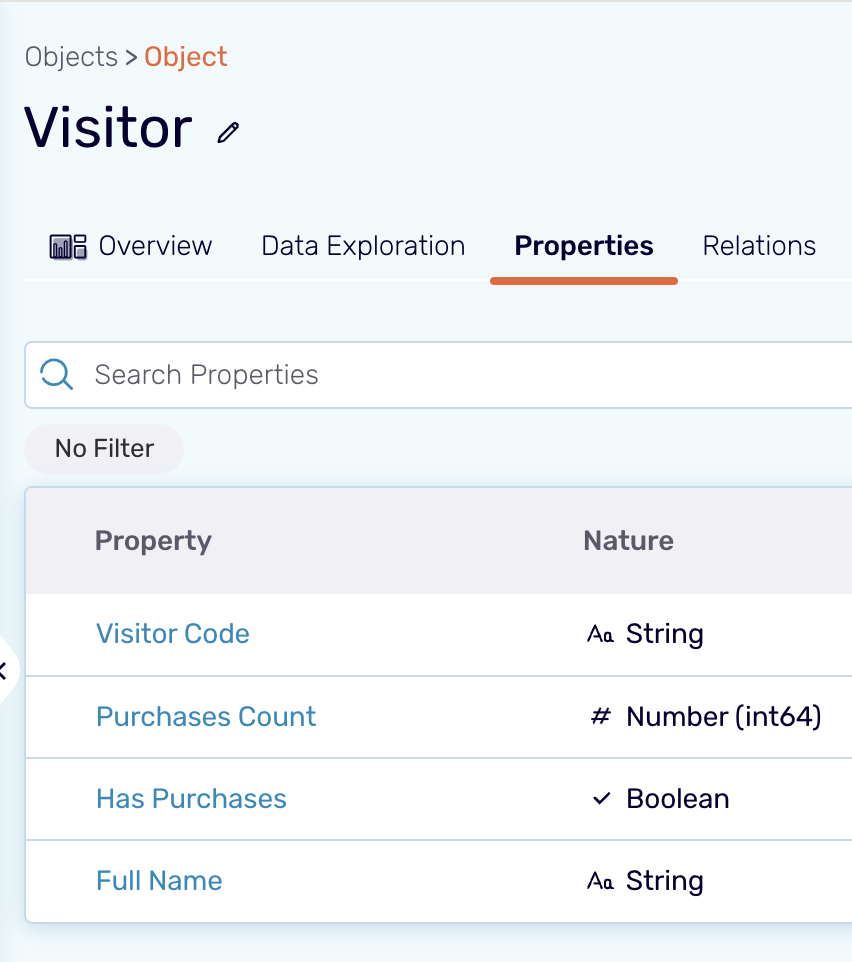Open the Full Name property
Image resolution: width=852 pixels, height=962 pixels.
[159, 881]
